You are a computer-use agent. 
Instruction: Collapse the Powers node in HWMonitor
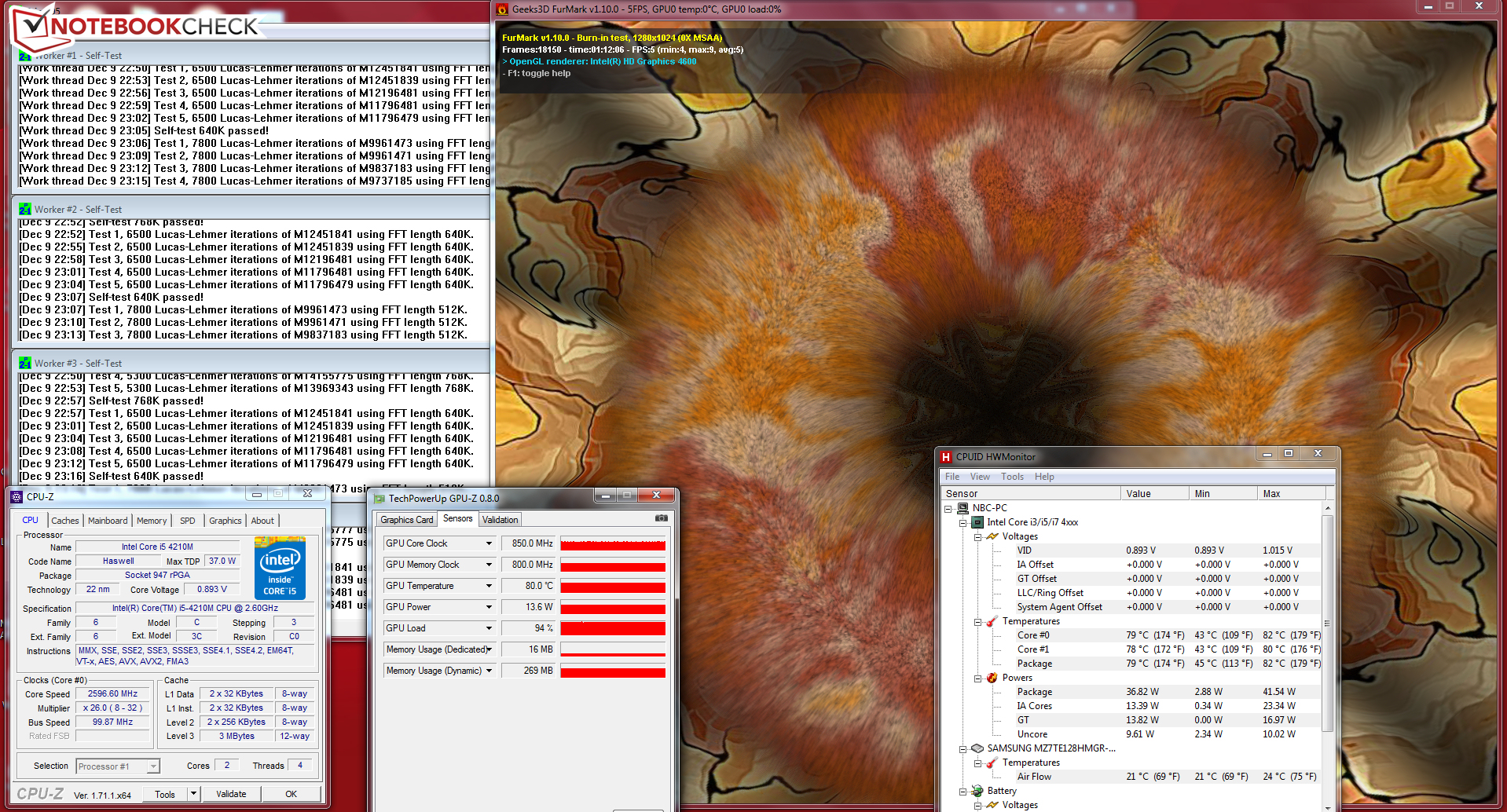pos(978,678)
